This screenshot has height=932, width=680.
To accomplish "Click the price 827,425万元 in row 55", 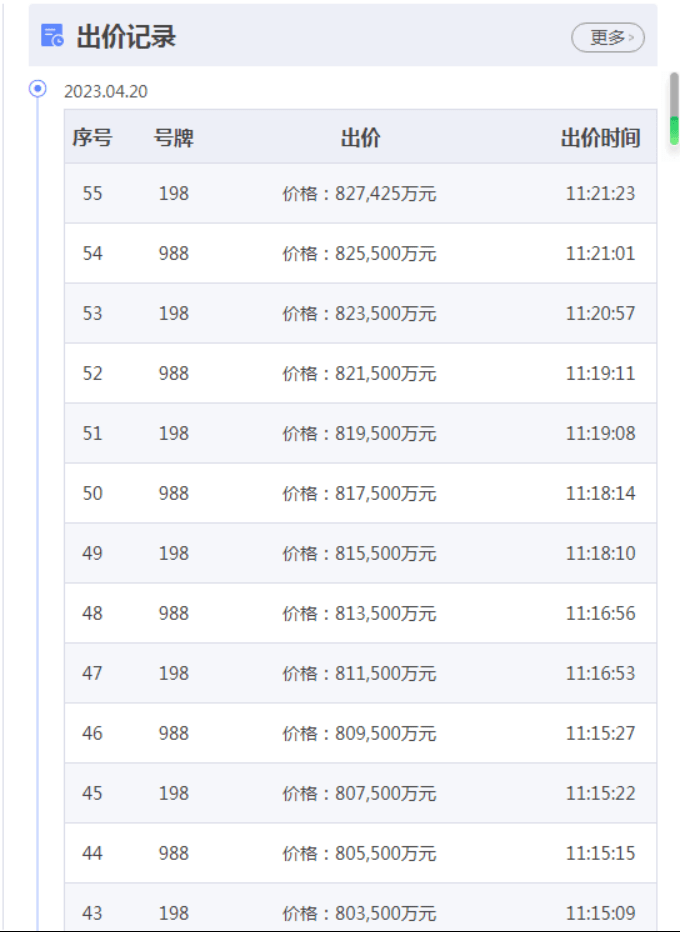I will (359, 194).
